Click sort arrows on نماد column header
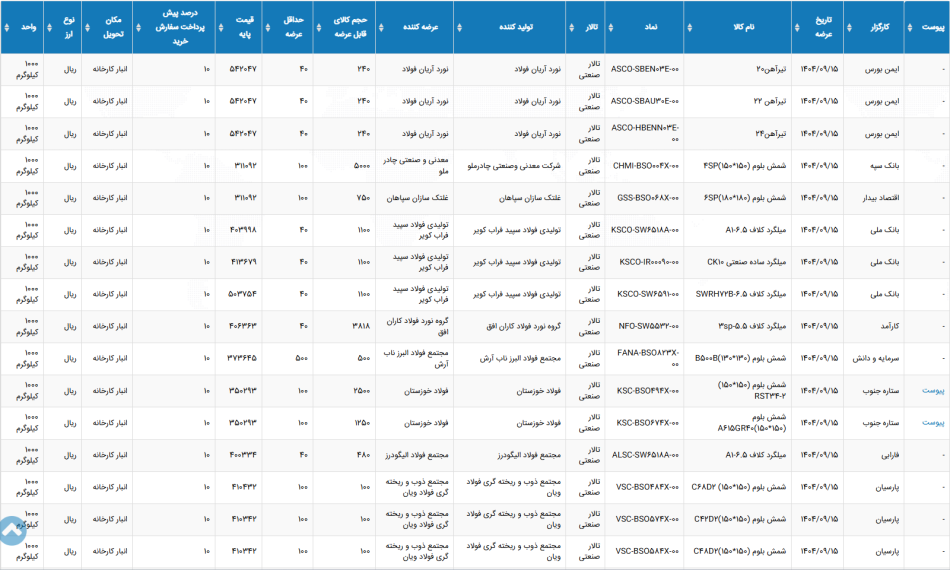The width and height of the screenshot is (950, 570). (610, 28)
